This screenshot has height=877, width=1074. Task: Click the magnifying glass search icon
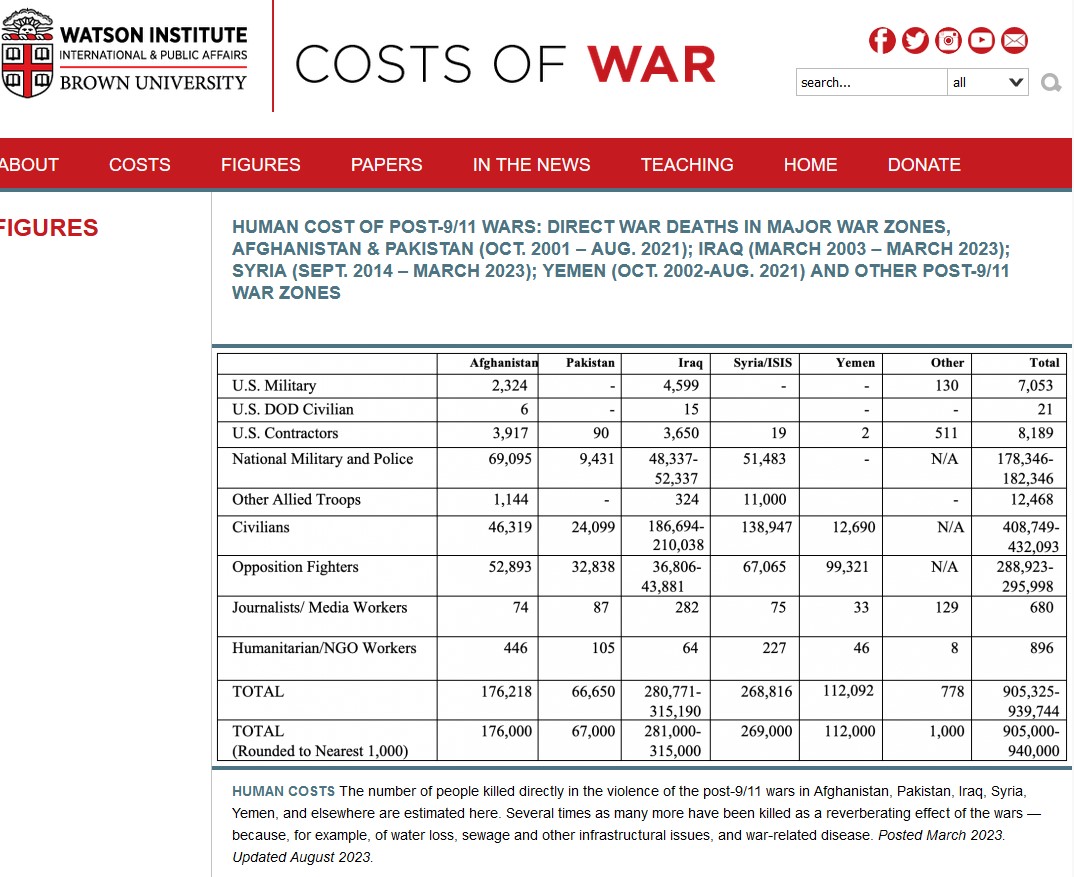pos(1051,83)
